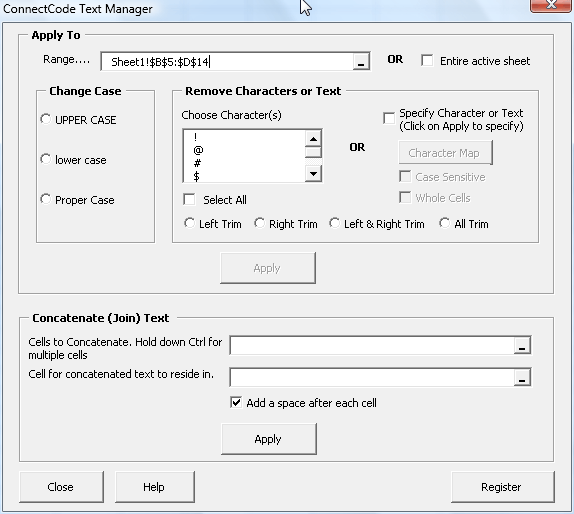Select the @ character in the list
Viewport: 574px width, 514px height.
pos(198,150)
